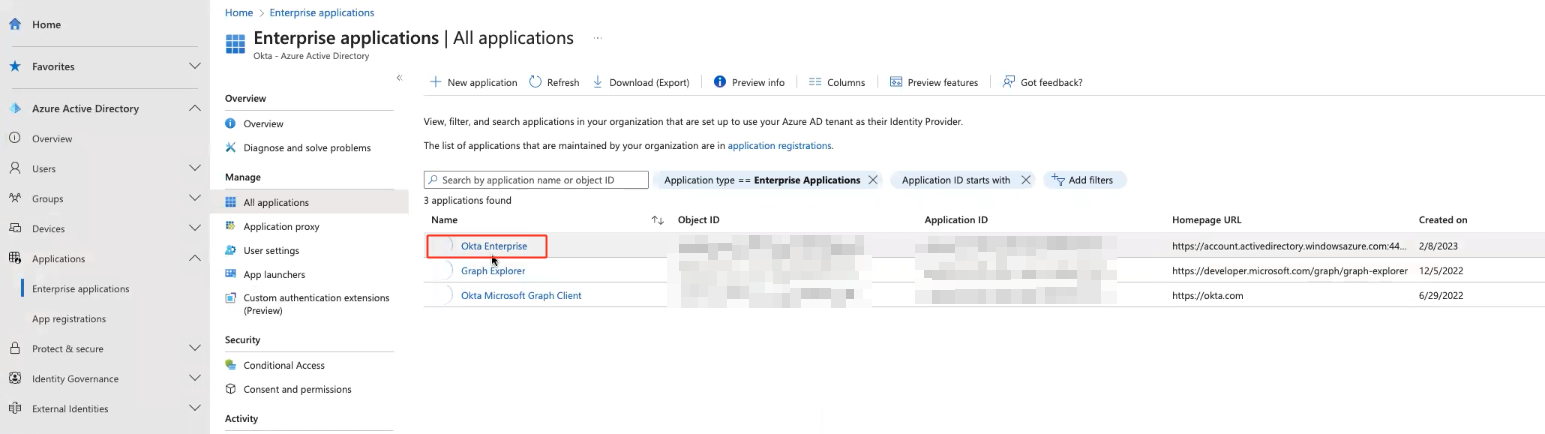Click the External Identities icon

pos(15,408)
